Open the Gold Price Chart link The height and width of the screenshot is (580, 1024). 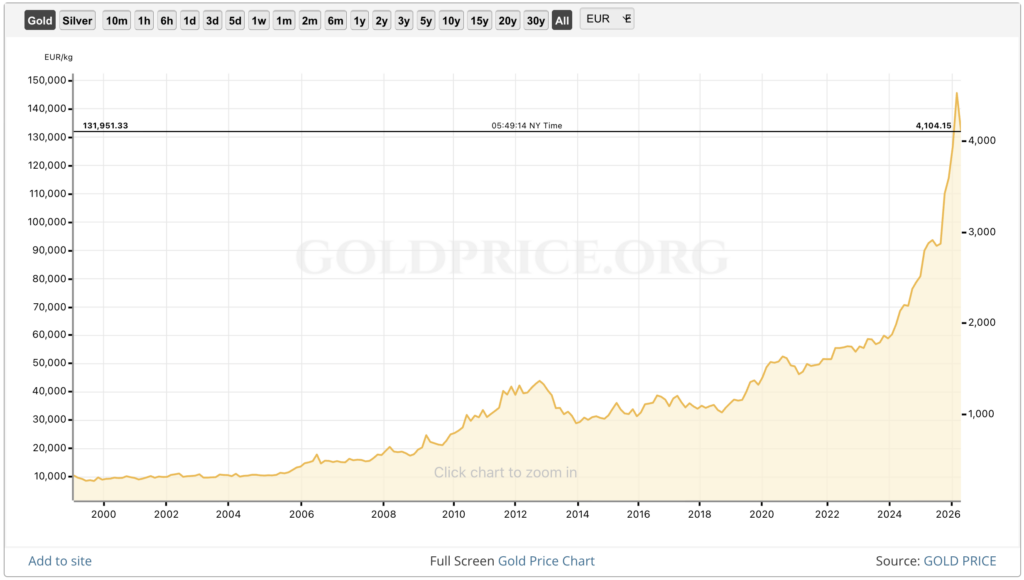(546, 561)
